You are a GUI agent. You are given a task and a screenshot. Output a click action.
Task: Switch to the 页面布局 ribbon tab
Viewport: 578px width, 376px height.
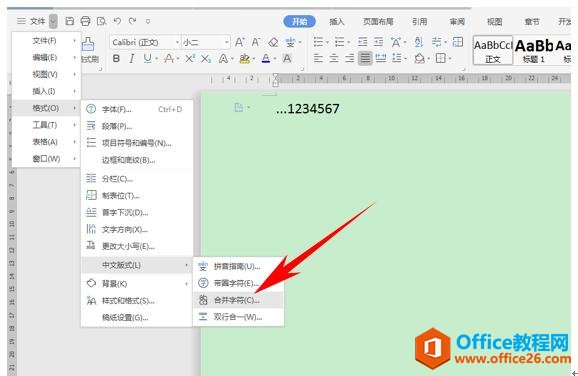pyautogui.click(x=378, y=21)
